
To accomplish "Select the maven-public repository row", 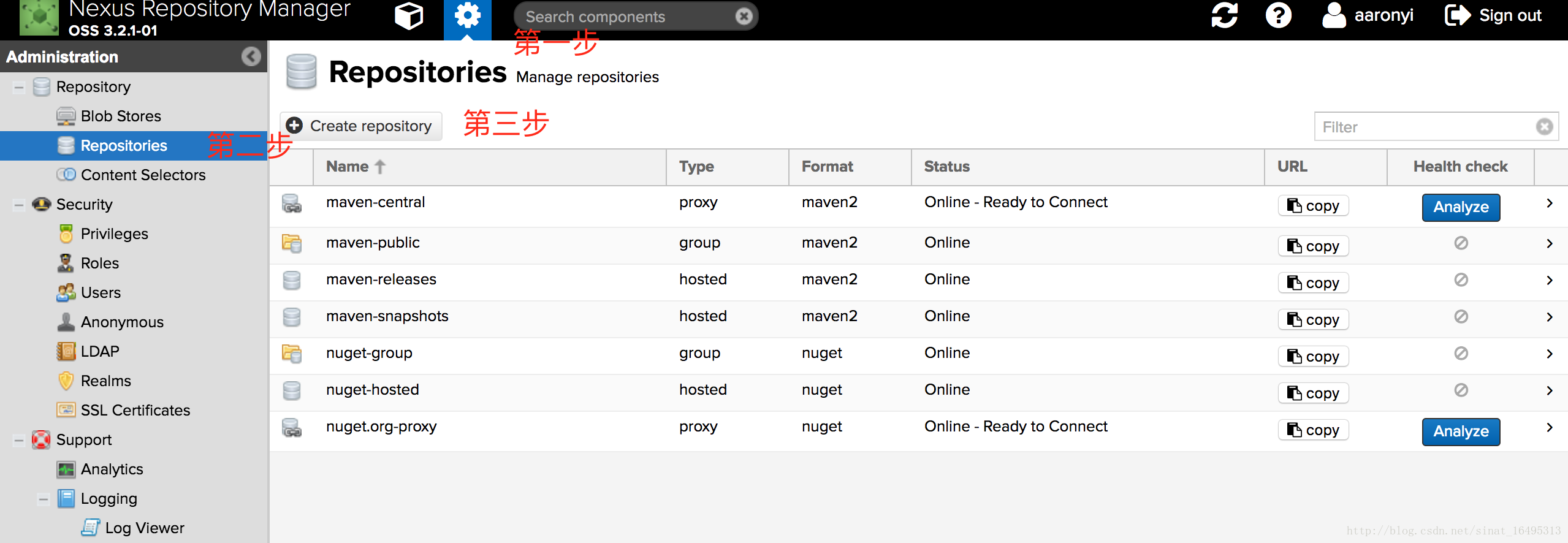I will 918,246.
